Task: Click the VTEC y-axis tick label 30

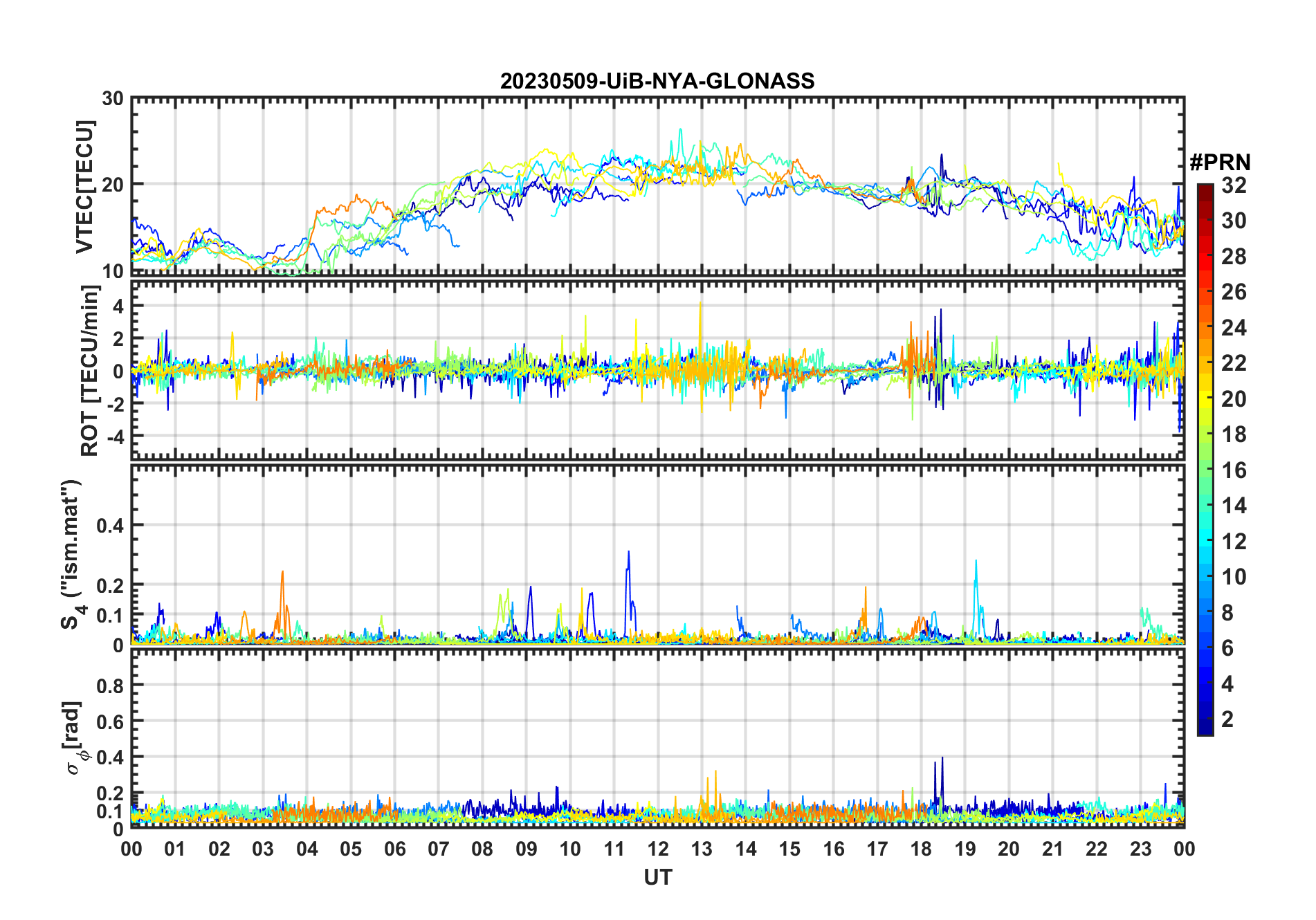Action: pos(113,99)
